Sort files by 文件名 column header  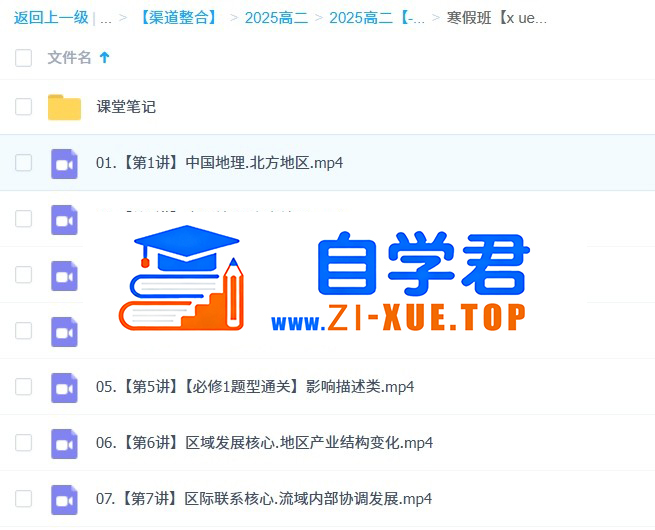pyautogui.click(x=69, y=58)
